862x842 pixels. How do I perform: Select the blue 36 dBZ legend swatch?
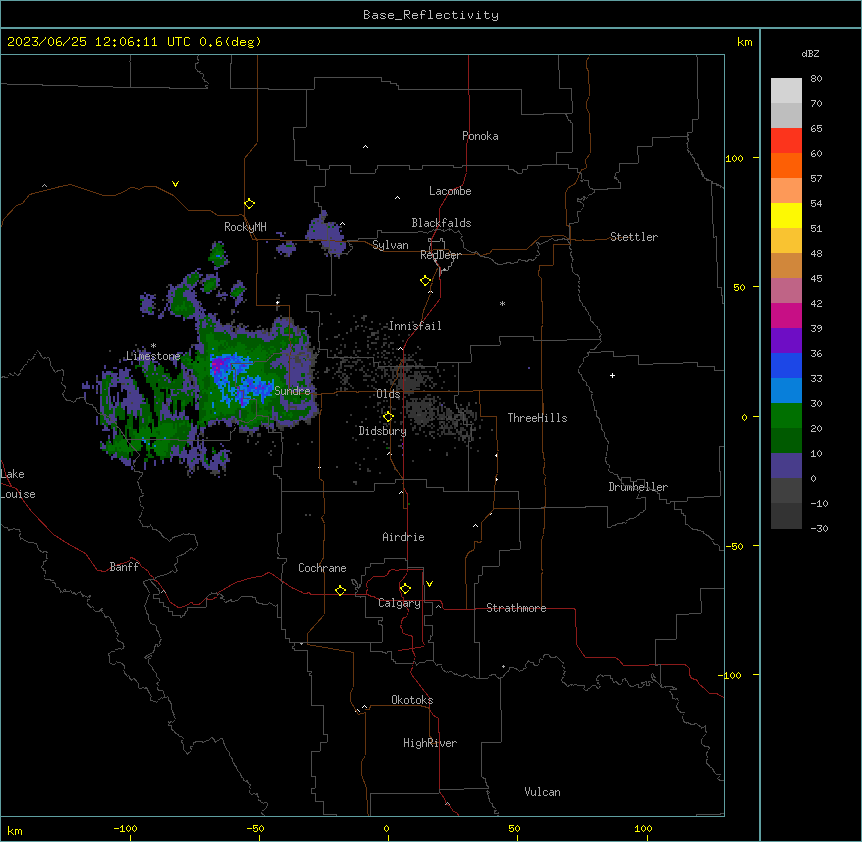(x=786, y=365)
